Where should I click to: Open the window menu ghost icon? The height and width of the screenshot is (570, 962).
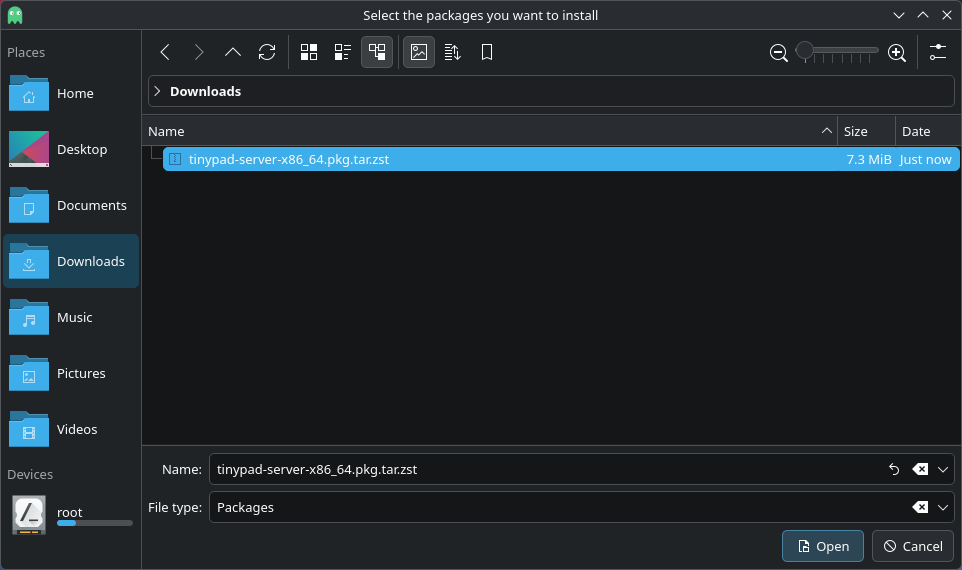pyautogui.click(x=15, y=15)
